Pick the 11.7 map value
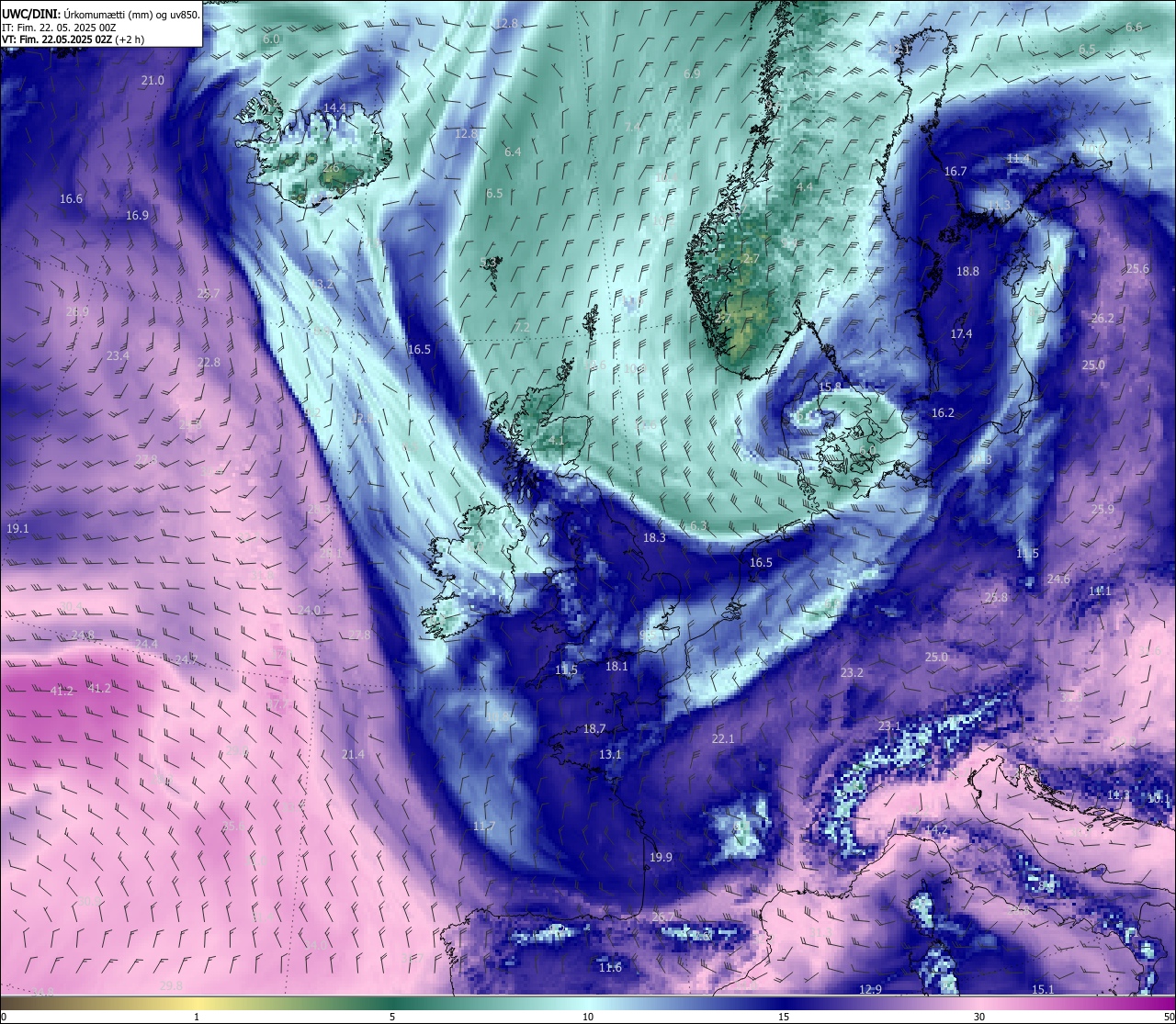This screenshot has height=1024, width=1176. pyautogui.click(x=484, y=827)
